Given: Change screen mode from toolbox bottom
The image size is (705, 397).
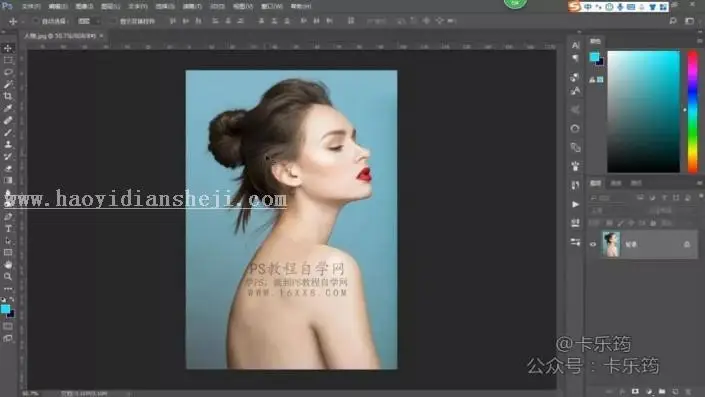Looking at the screenshot, I should point(8,339).
